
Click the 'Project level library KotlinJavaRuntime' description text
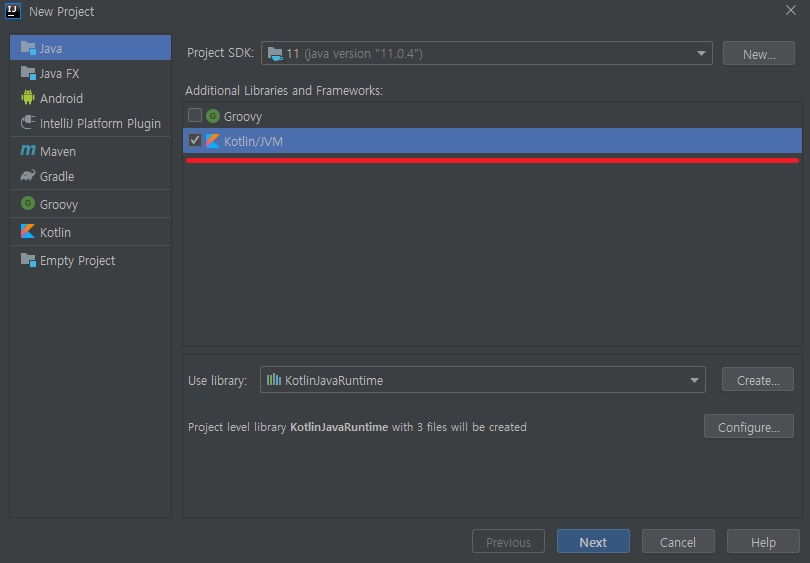click(357, 427)
